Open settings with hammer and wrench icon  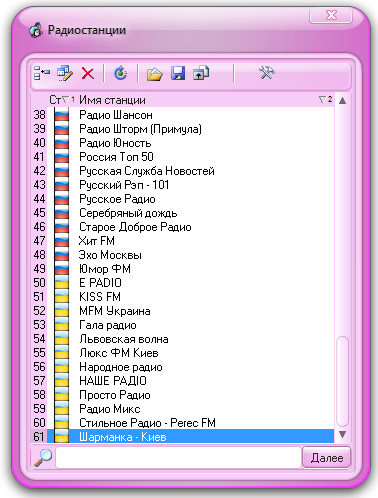click(x=267, y=72)
